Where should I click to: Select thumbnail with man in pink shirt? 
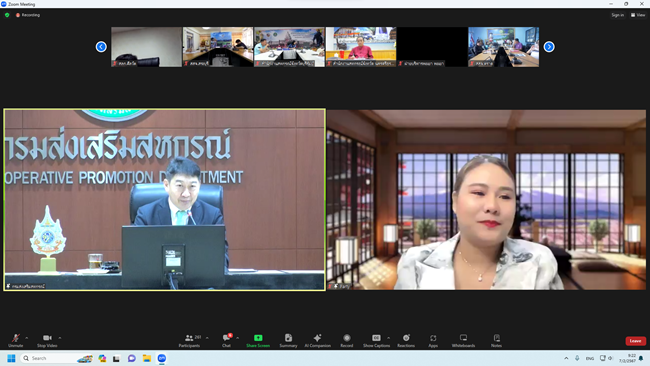[361, 47]
